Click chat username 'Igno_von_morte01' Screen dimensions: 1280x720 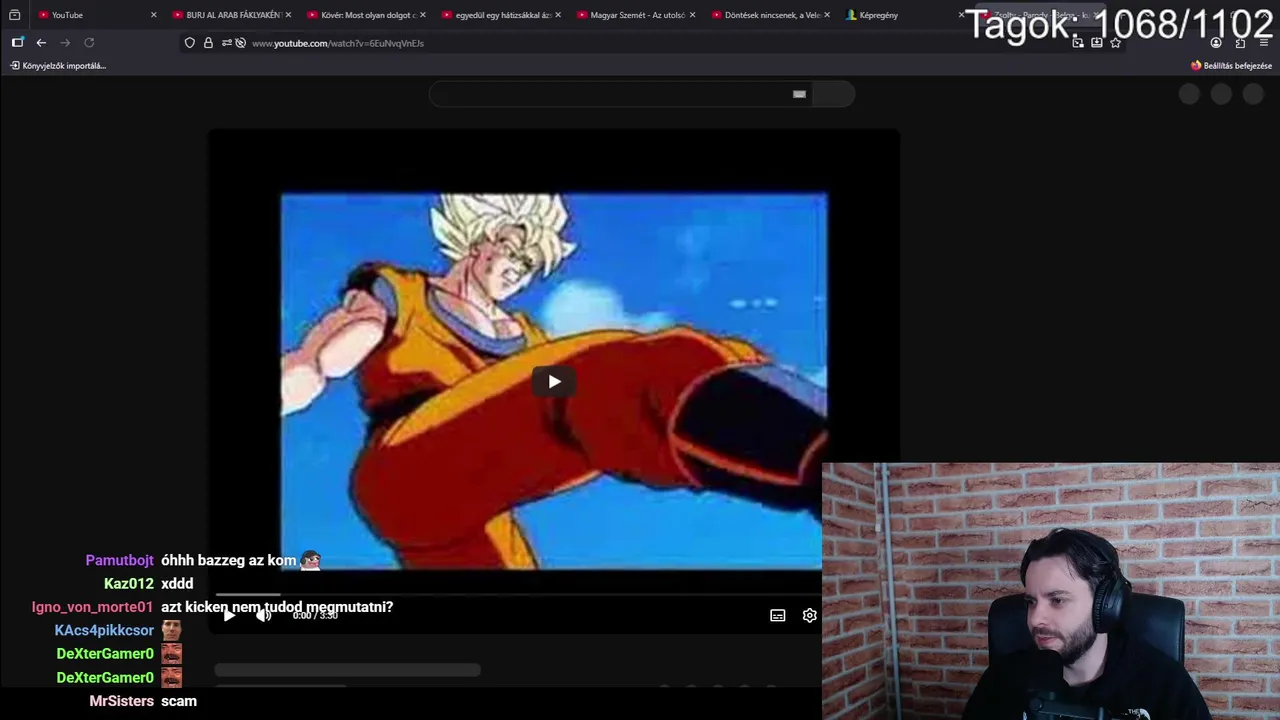(93, 607)
